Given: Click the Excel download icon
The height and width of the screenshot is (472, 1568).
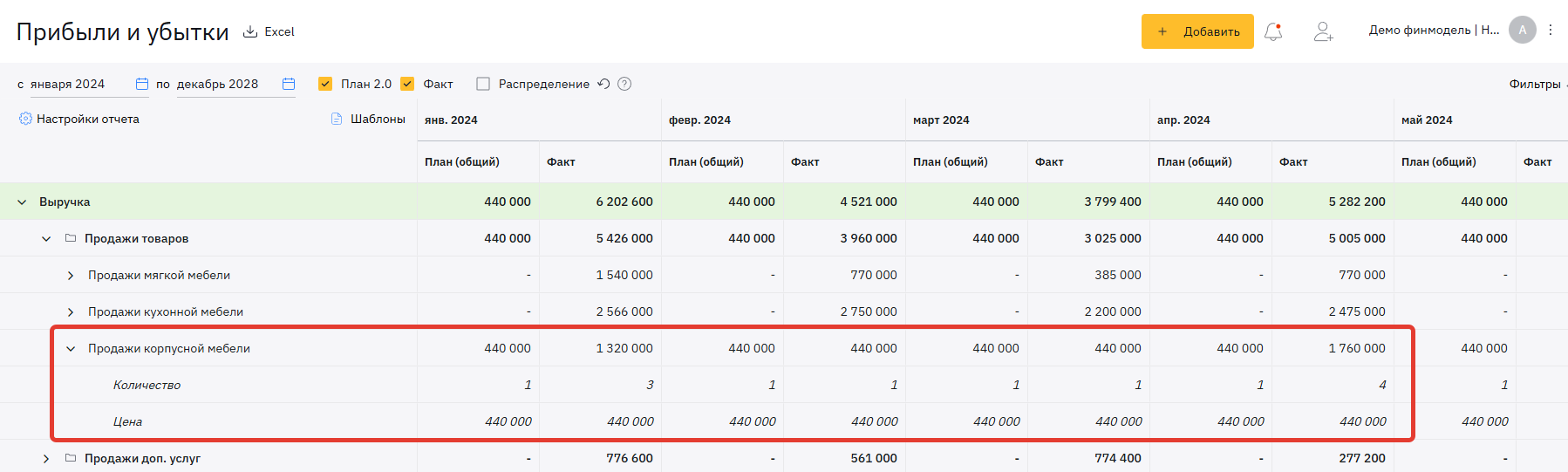Looking at the screenshot, I should tap(250, 31).
